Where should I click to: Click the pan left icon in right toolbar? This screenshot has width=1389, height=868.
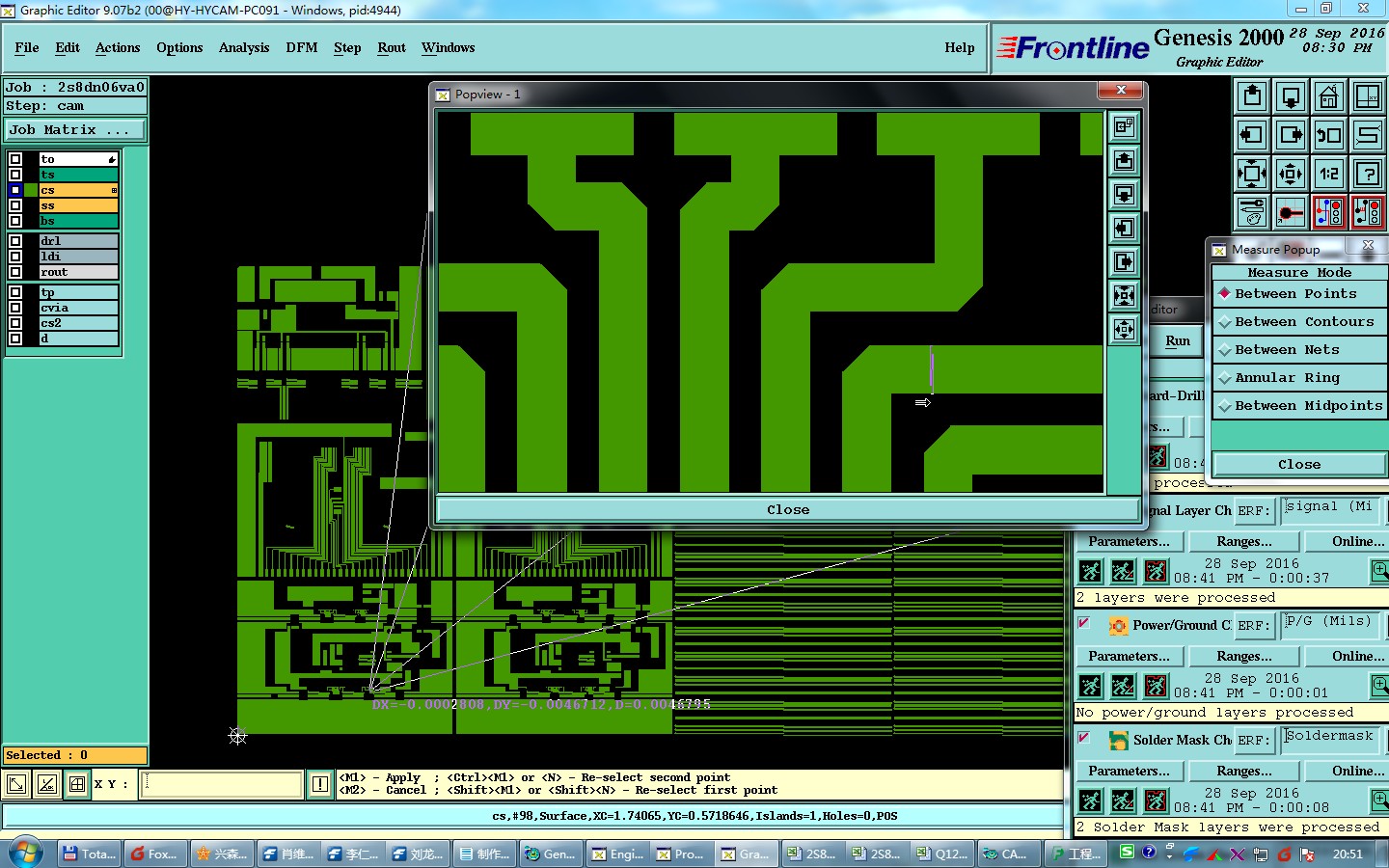pyautogui.click(x=1252, y=135)
